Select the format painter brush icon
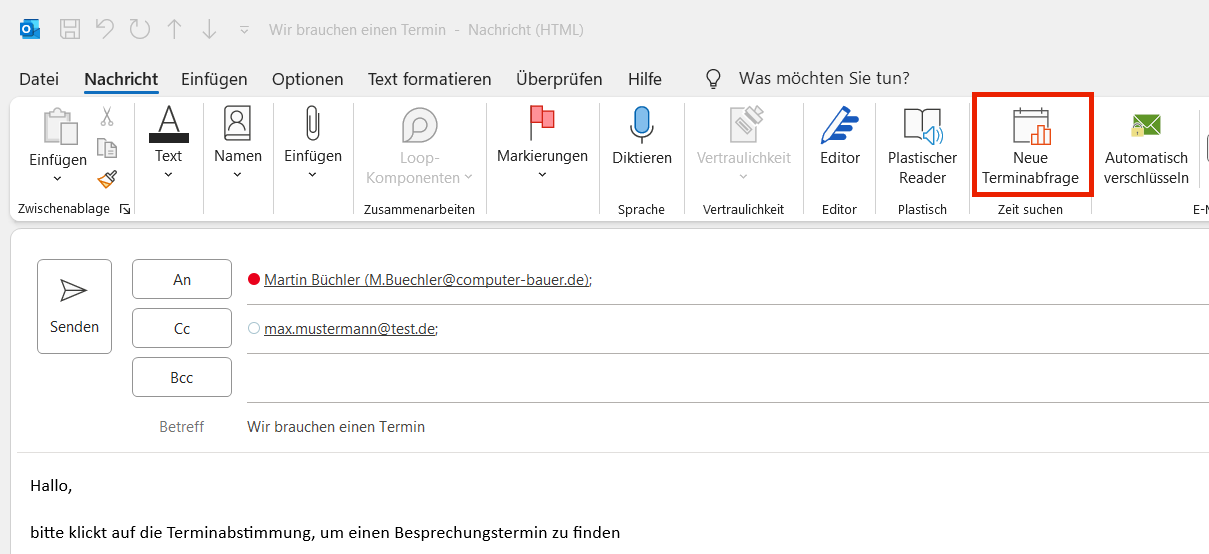This screenshot has width=1209, height=554. pyautogui.click(x=107, y=179)
